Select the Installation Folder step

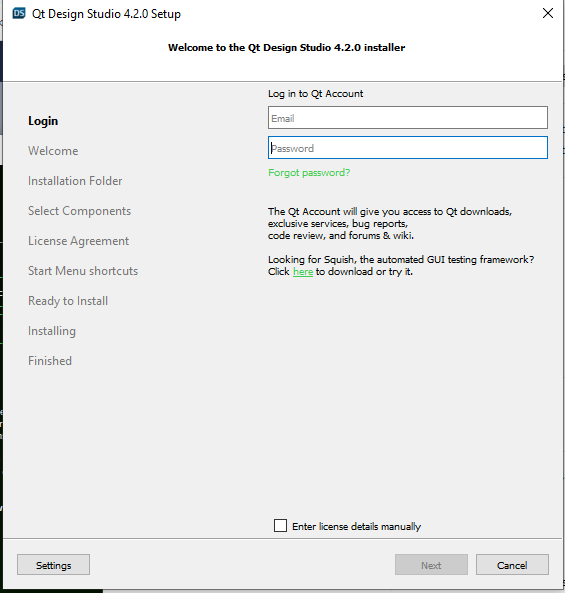point(75,181)
